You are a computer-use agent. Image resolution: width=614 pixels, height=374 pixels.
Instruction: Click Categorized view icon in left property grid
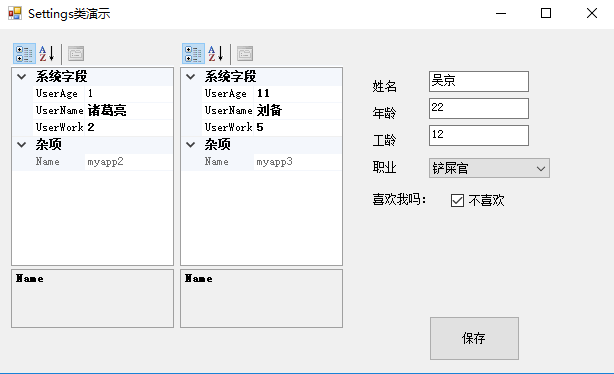pos(24,54)
